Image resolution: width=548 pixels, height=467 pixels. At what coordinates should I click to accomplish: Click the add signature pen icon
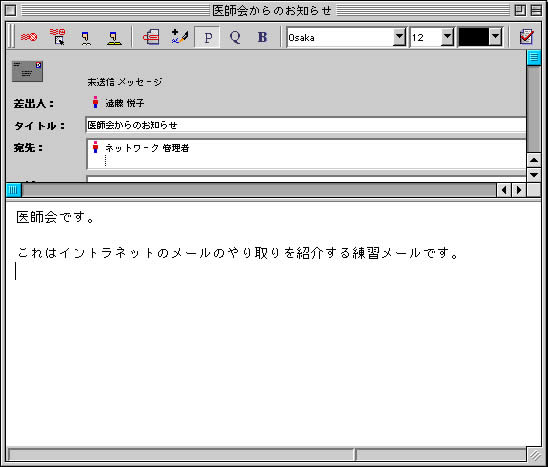(x=180, y=36)
